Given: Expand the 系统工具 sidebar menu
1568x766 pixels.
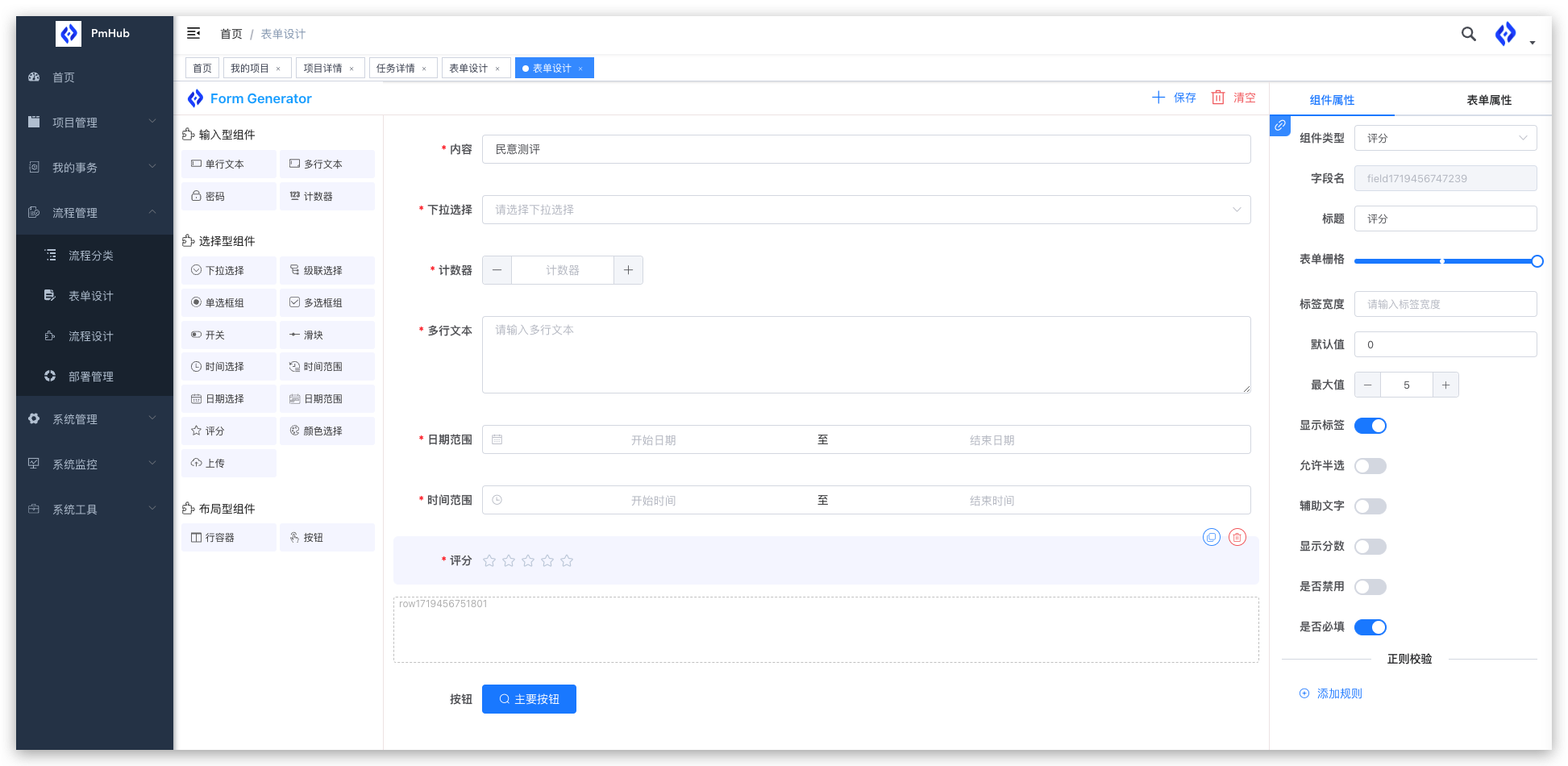Looking at the screenshot, I should click(94, 509).
